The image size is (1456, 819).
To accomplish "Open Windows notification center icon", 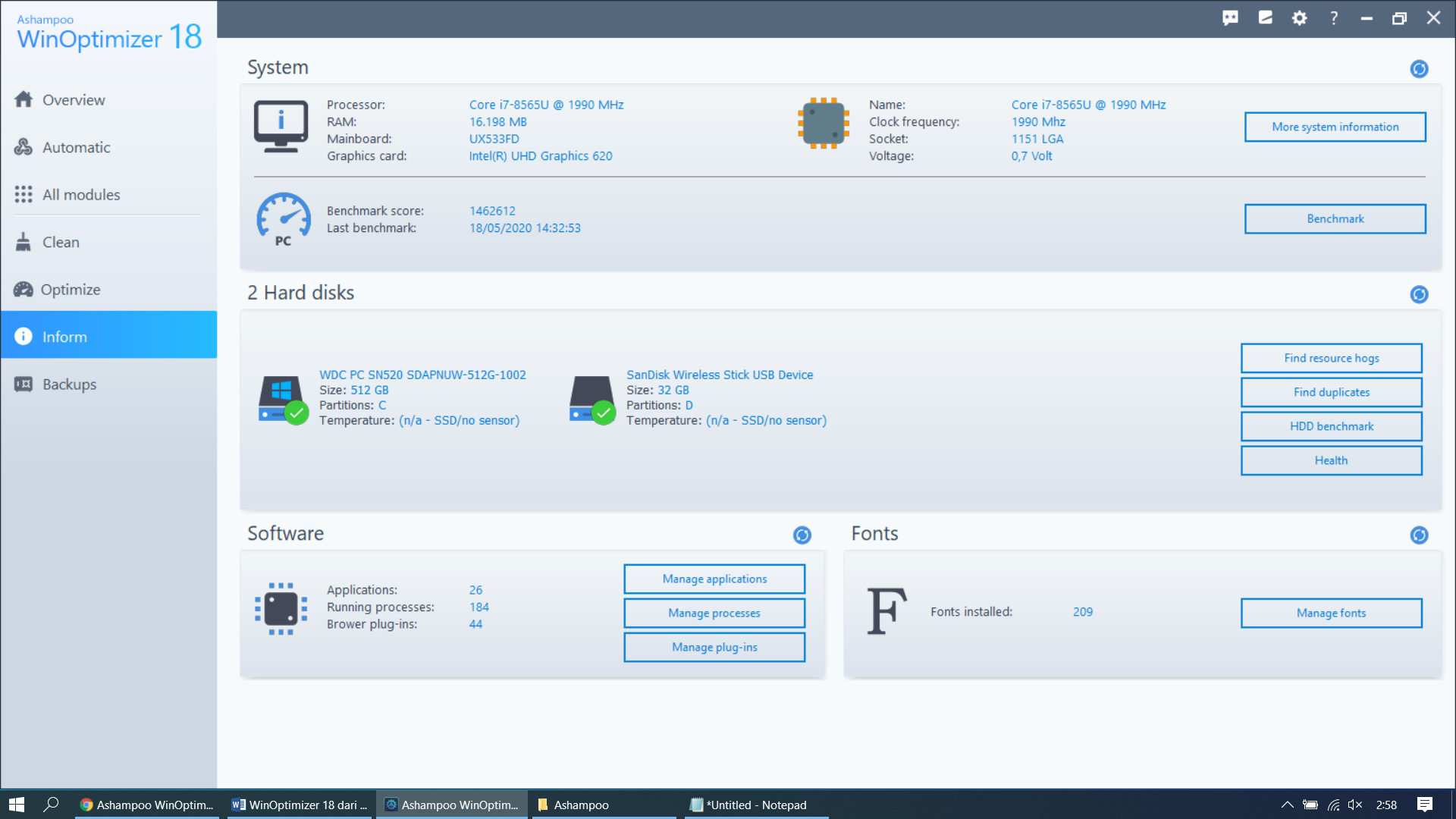I will click(x=1425, y=805).
